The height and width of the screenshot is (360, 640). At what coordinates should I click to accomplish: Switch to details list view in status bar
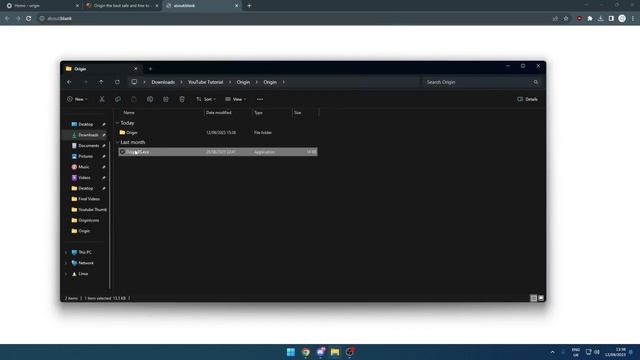533,298
